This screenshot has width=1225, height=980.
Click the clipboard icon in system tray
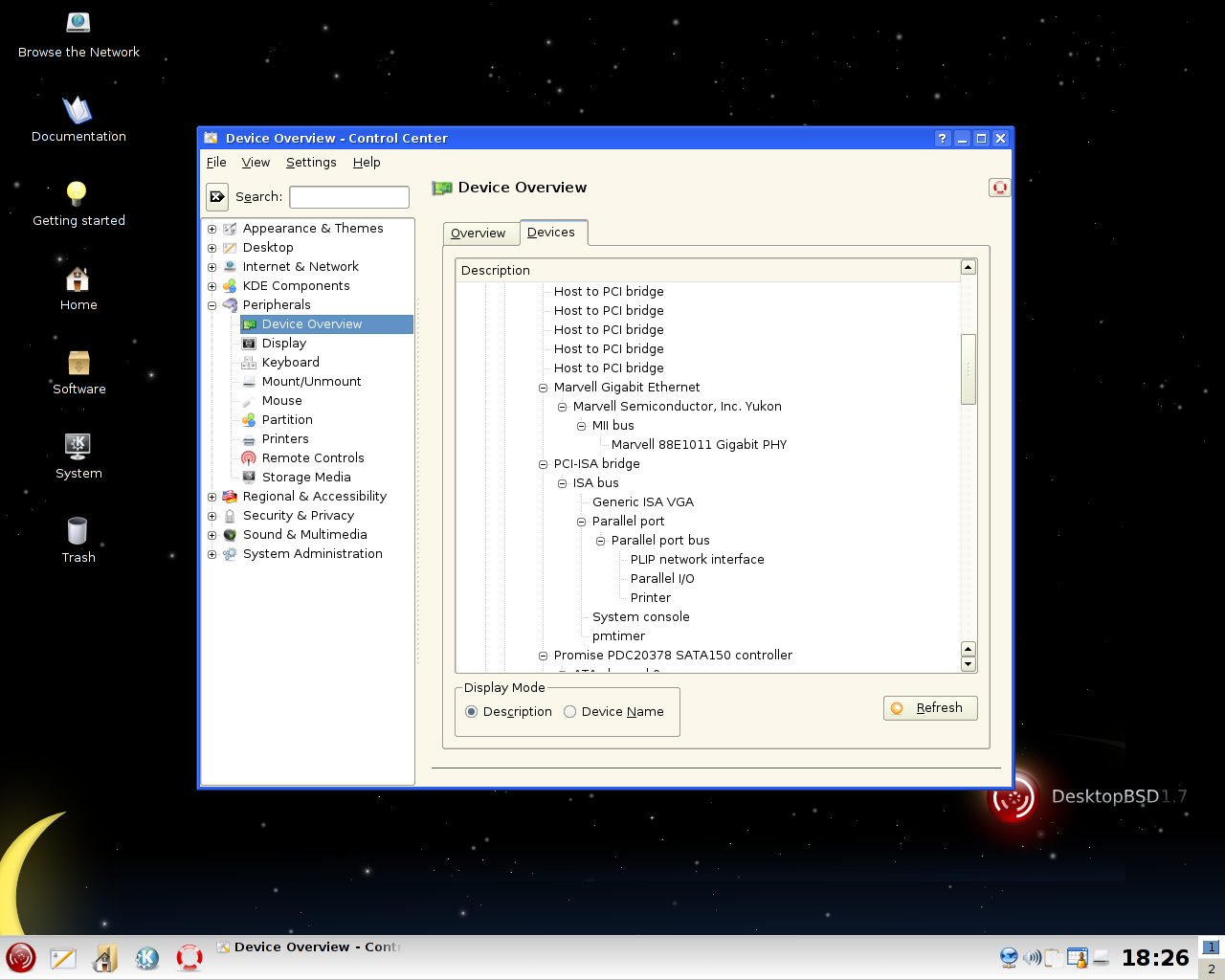point(1053,957)
